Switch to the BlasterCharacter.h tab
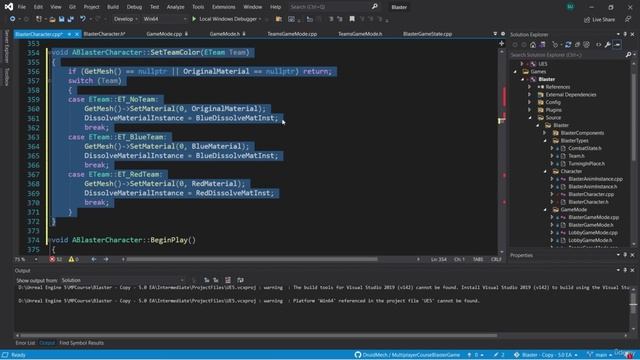The image size is (640, 360). [104, 34]
